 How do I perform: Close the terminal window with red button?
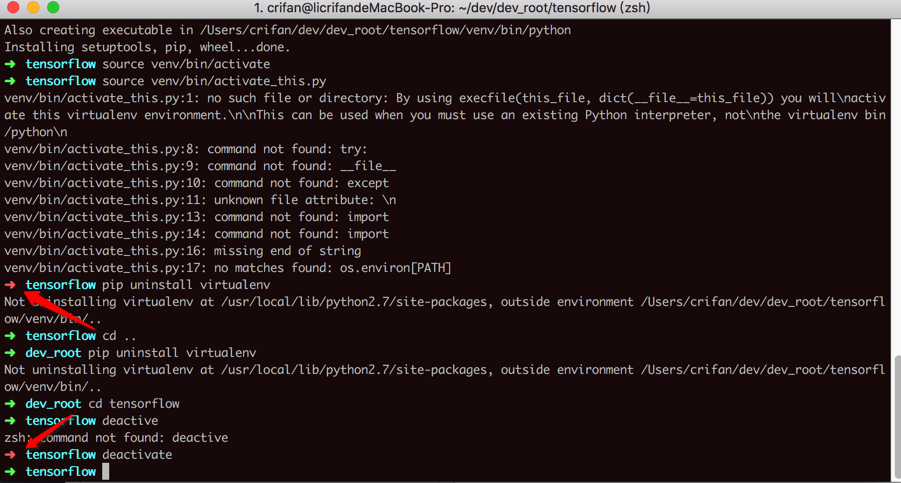13,8
